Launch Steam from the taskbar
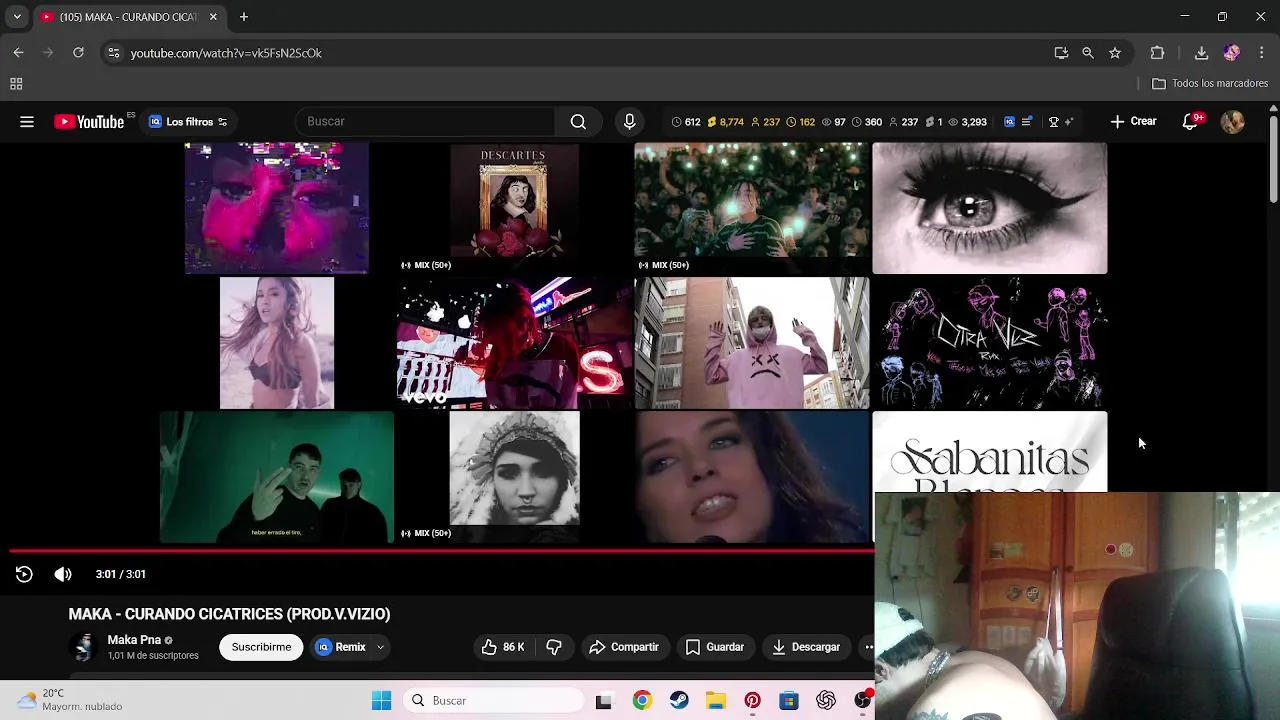 (x=679, y=701)
